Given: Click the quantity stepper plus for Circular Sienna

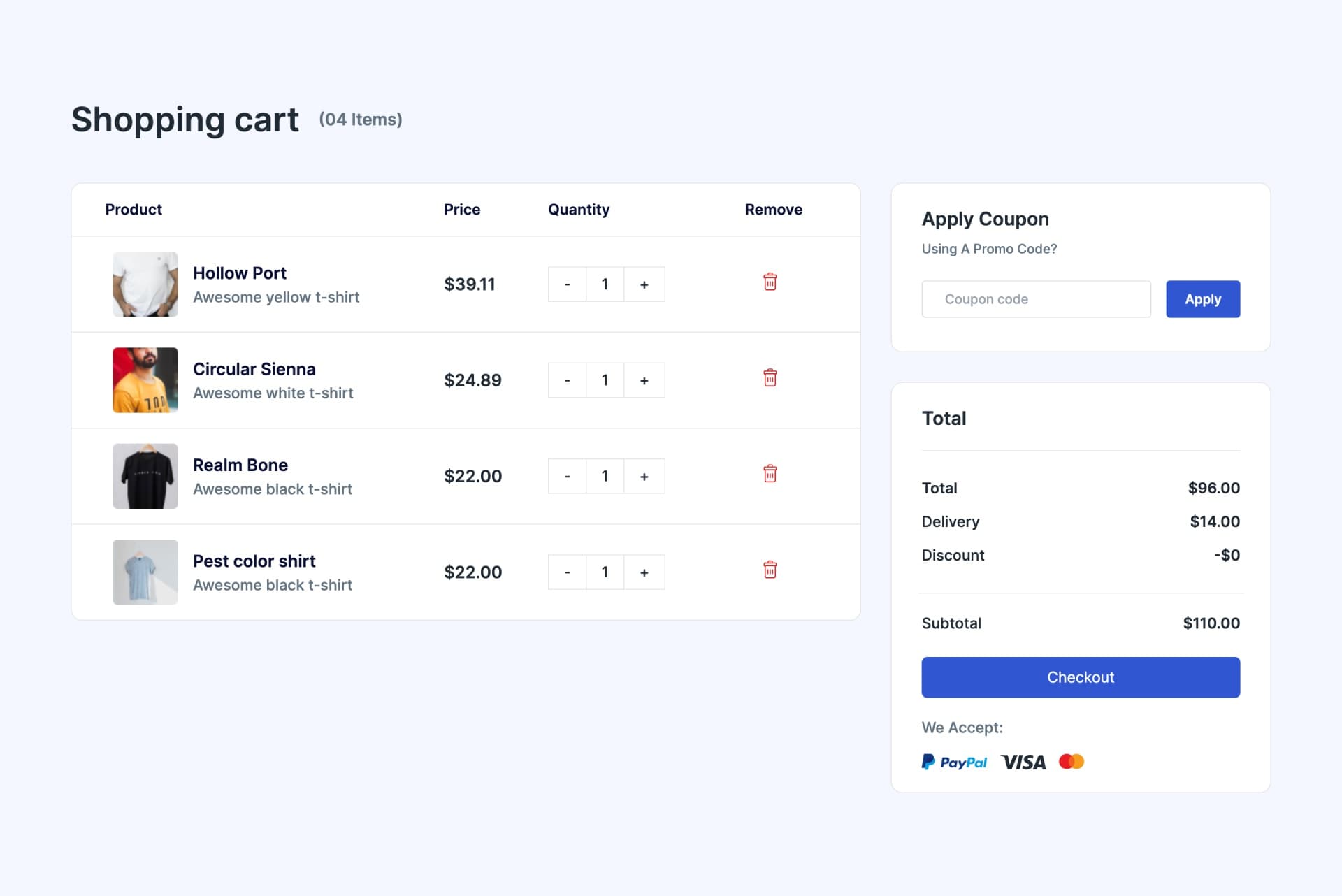Looking at the screenshot, I should (x=644, y=380).
